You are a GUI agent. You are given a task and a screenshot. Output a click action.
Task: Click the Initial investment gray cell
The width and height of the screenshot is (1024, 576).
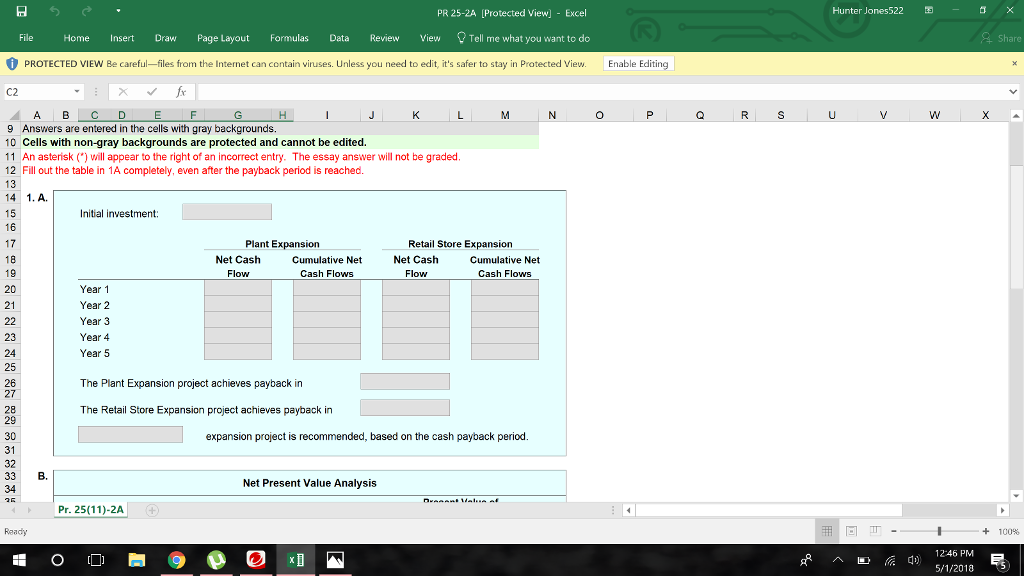point(227,212)
